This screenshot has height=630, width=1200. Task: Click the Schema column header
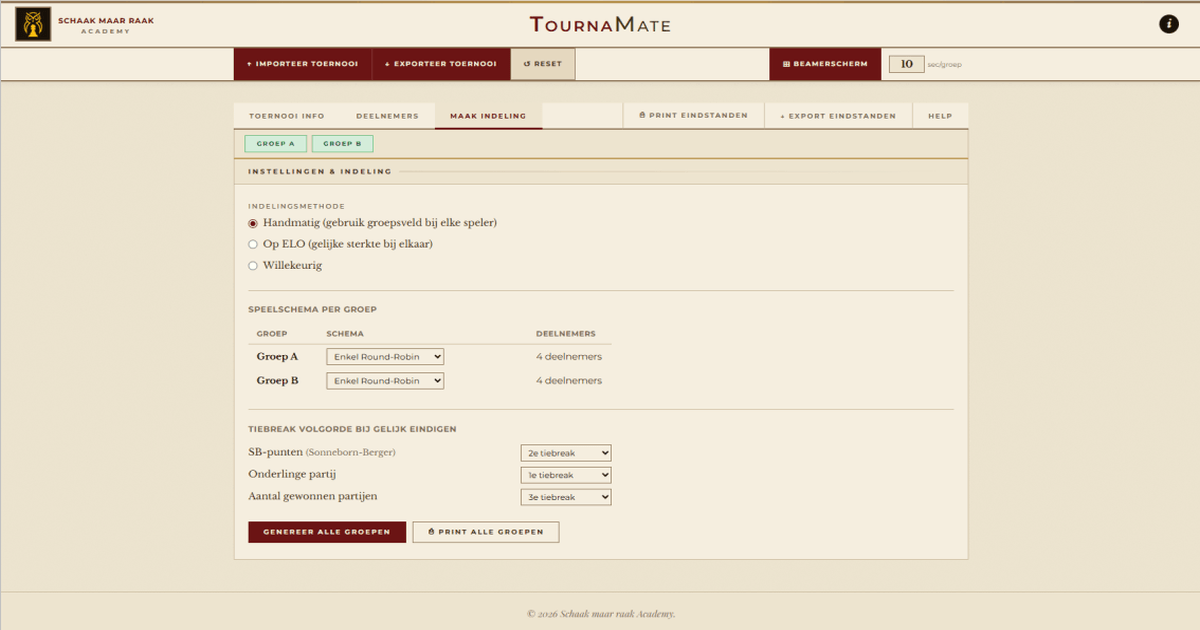[x=345, y=334]
